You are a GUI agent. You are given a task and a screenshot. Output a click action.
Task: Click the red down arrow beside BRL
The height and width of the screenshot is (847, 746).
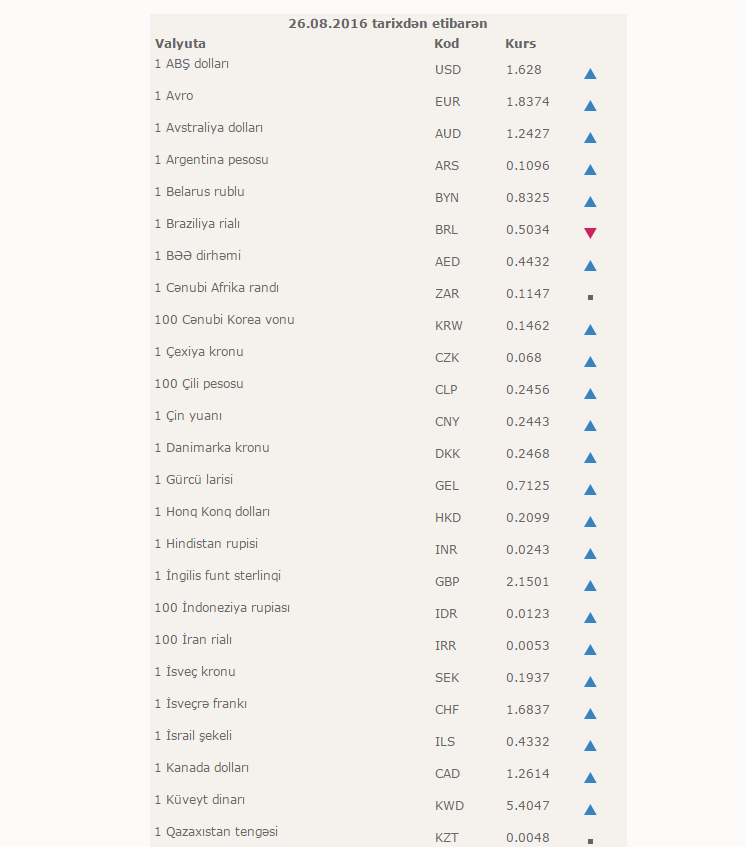590,233
